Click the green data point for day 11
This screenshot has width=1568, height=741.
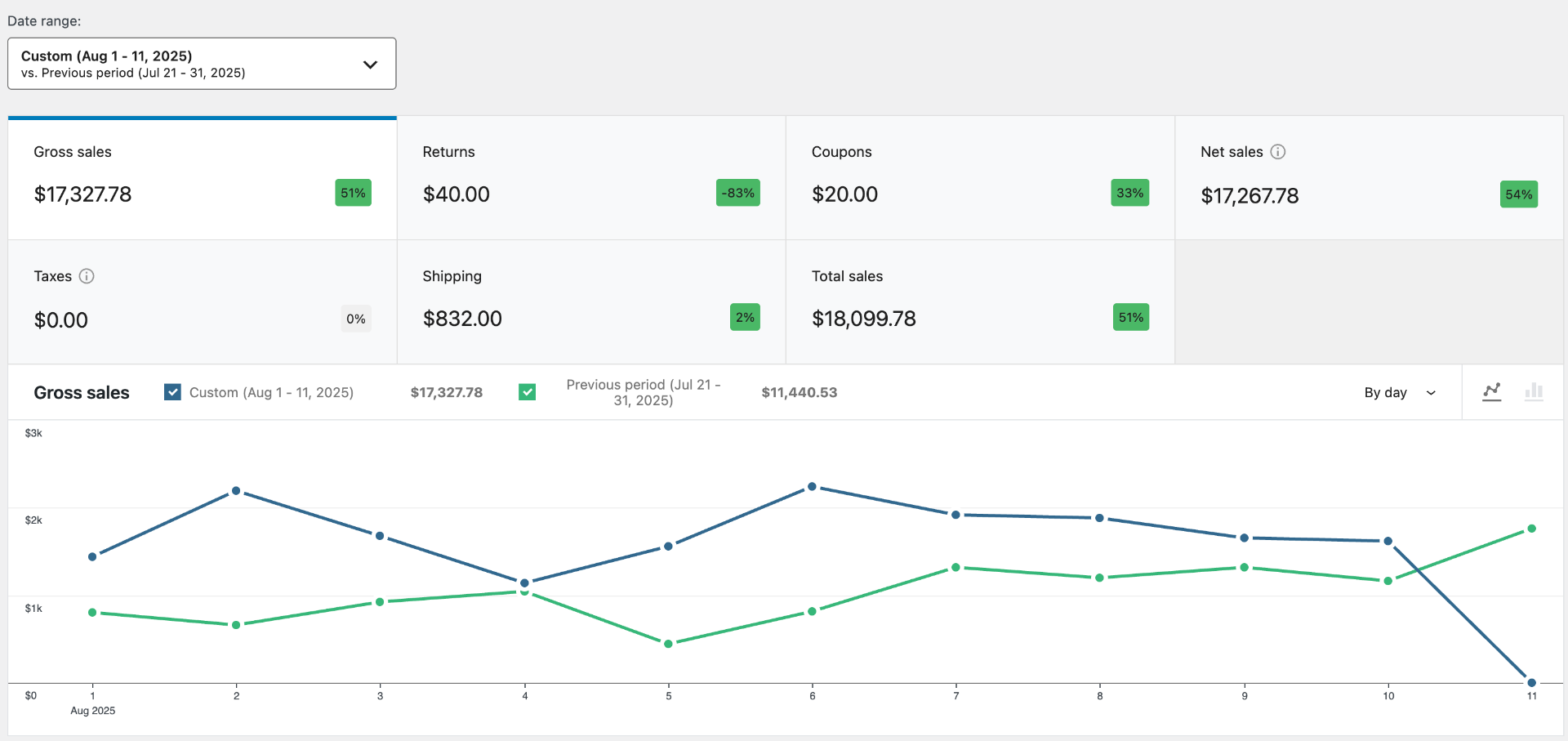tap(1532, 529)
